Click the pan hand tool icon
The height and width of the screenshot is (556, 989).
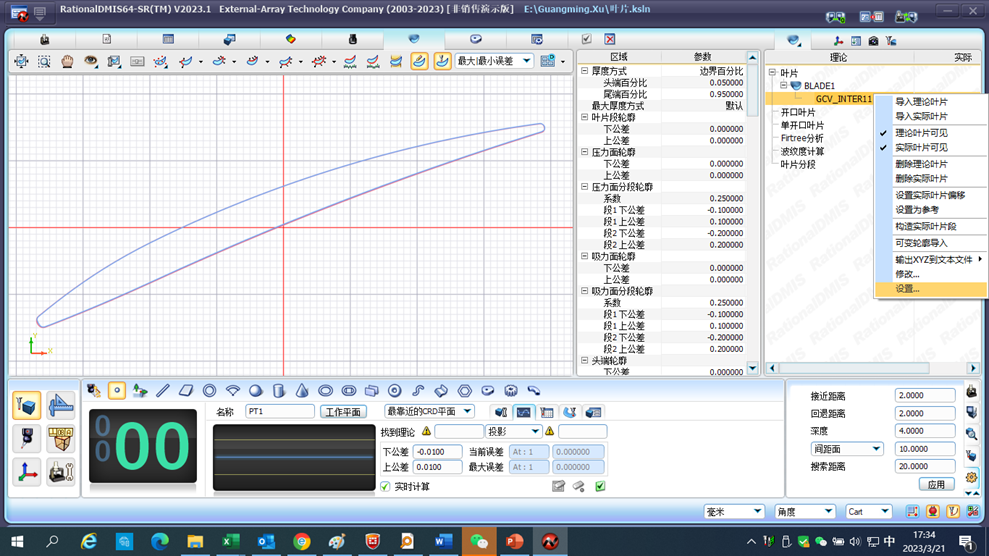click(x=67, y=61)
